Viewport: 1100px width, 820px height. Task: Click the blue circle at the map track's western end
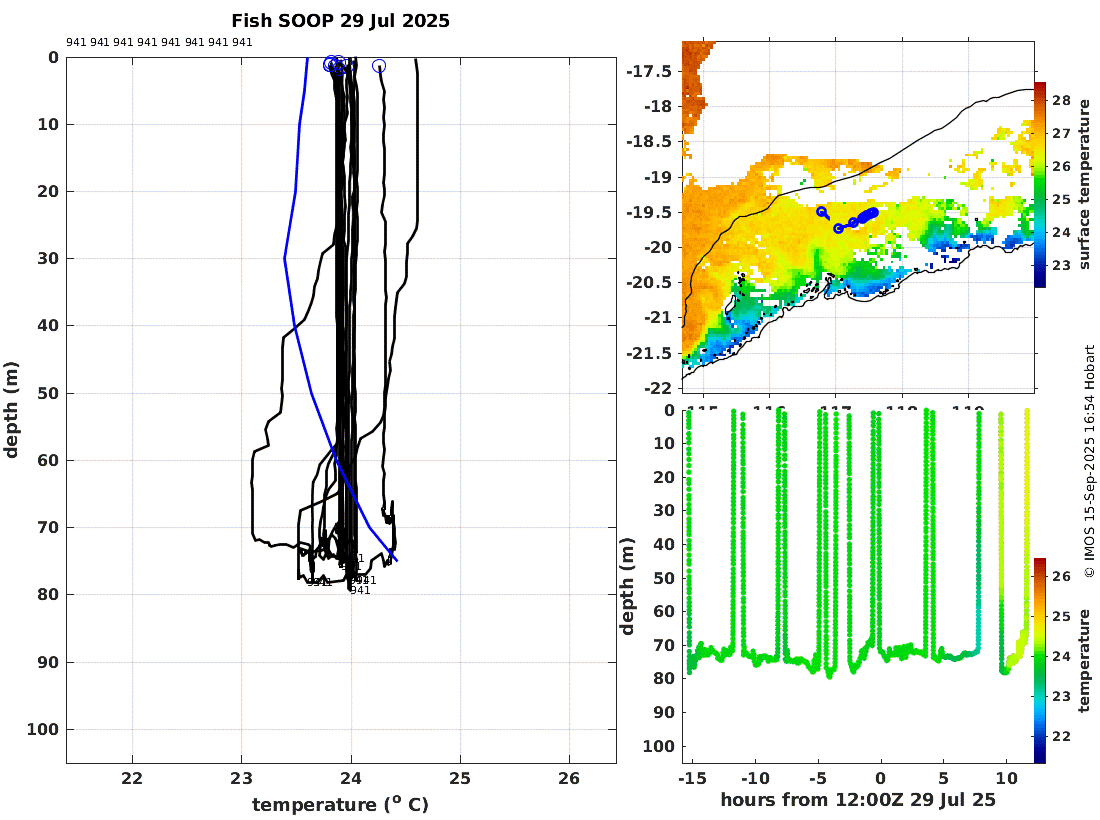pos(821,211)
